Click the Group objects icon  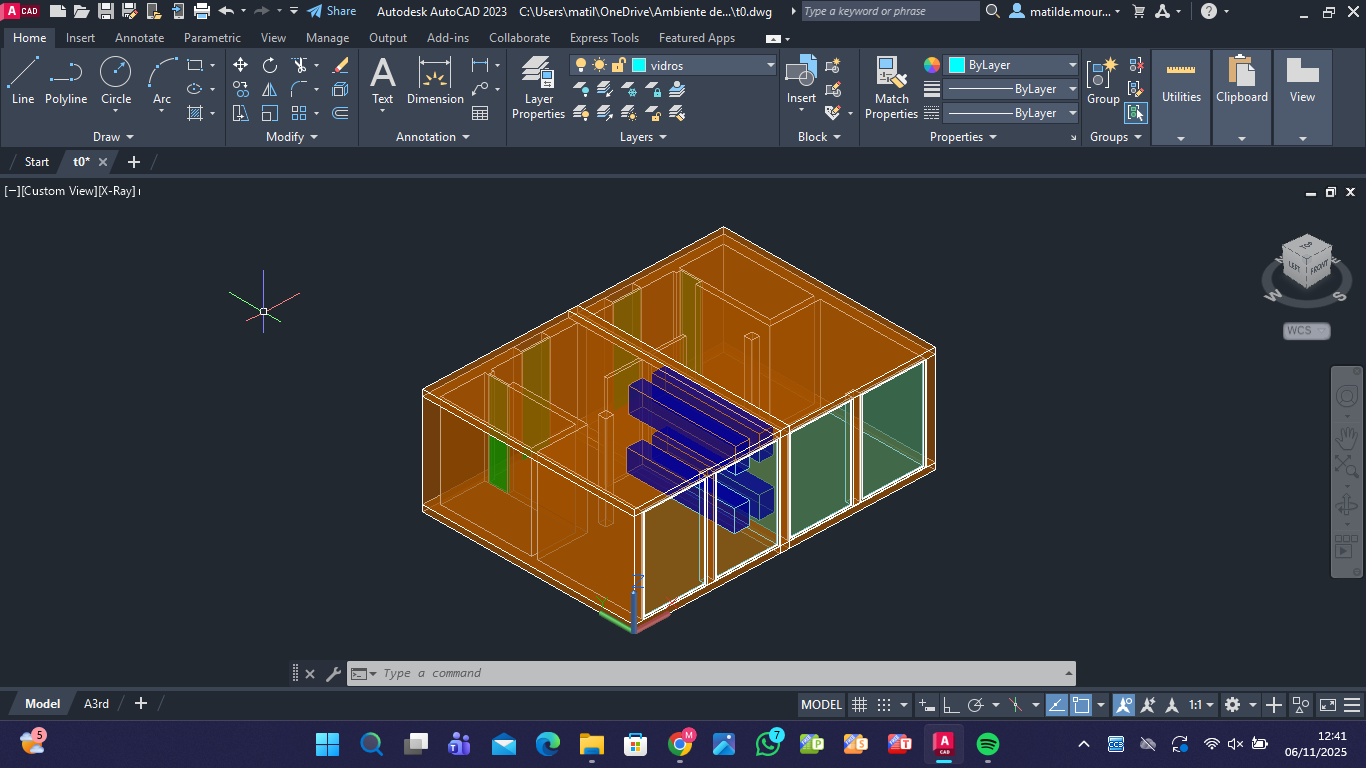[1103, 80]
